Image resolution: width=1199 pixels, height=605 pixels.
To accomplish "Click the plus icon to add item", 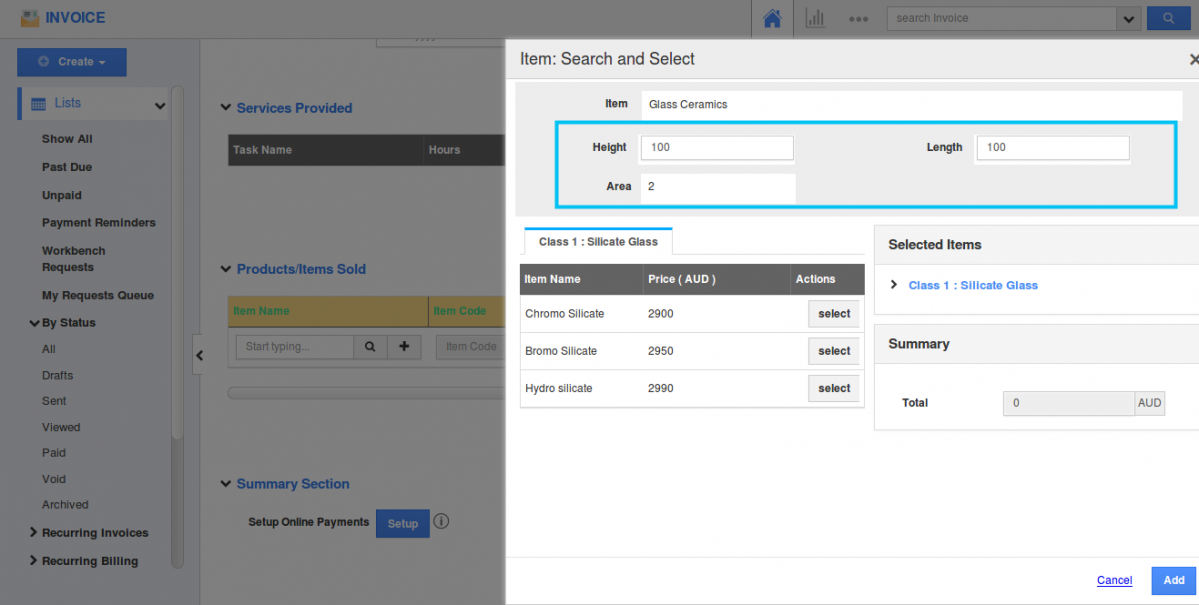I will coord(404,347).
